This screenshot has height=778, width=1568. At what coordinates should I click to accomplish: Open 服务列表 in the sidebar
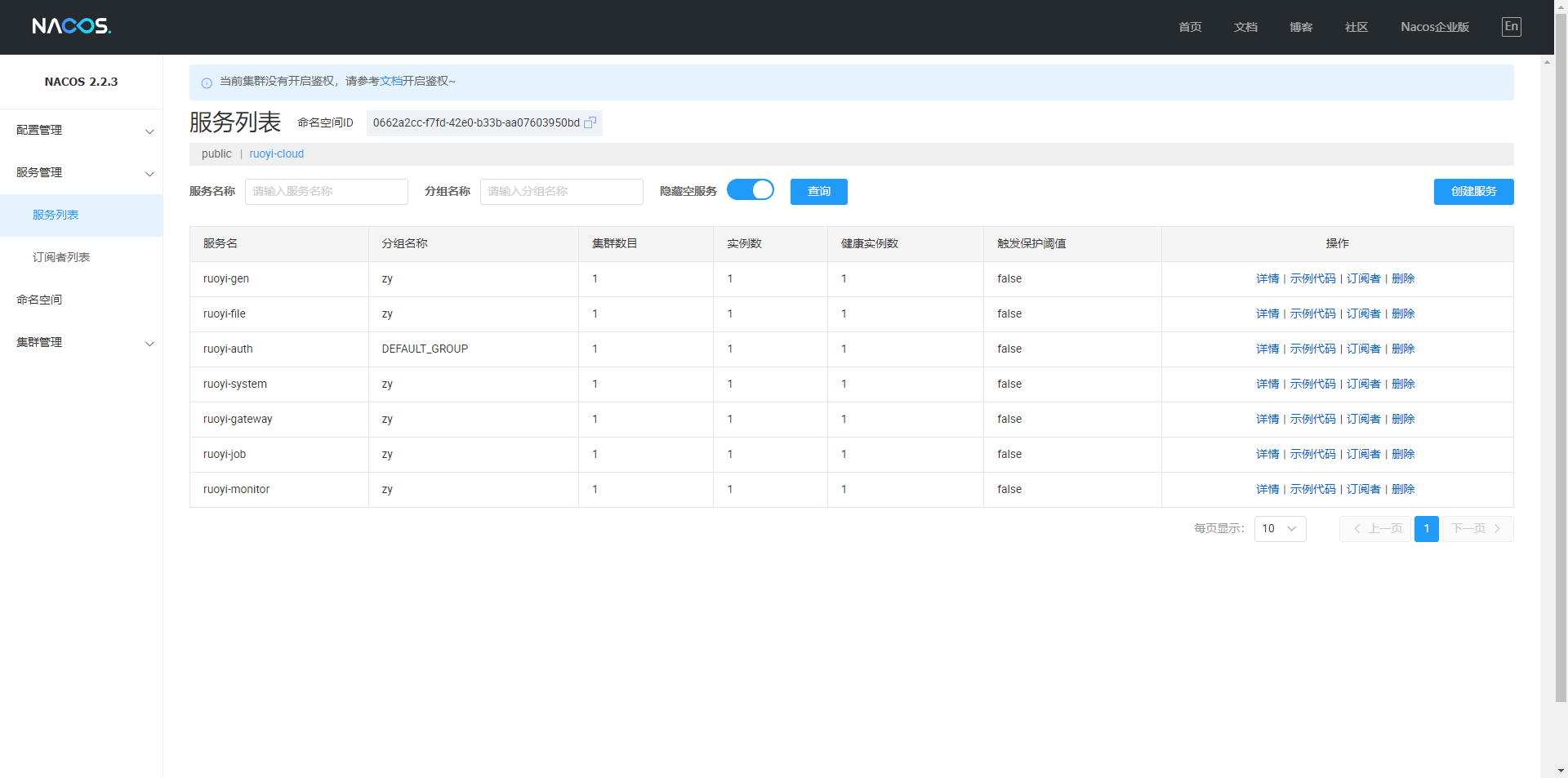[82, 216]
